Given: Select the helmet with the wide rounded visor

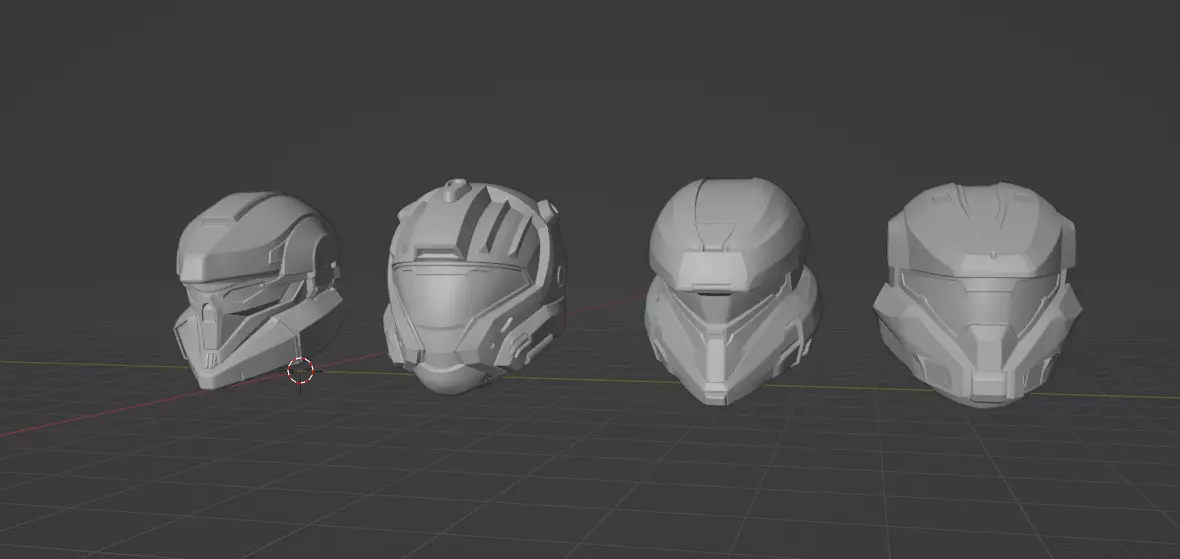Looking at the screenshot, I should [474, 287].
